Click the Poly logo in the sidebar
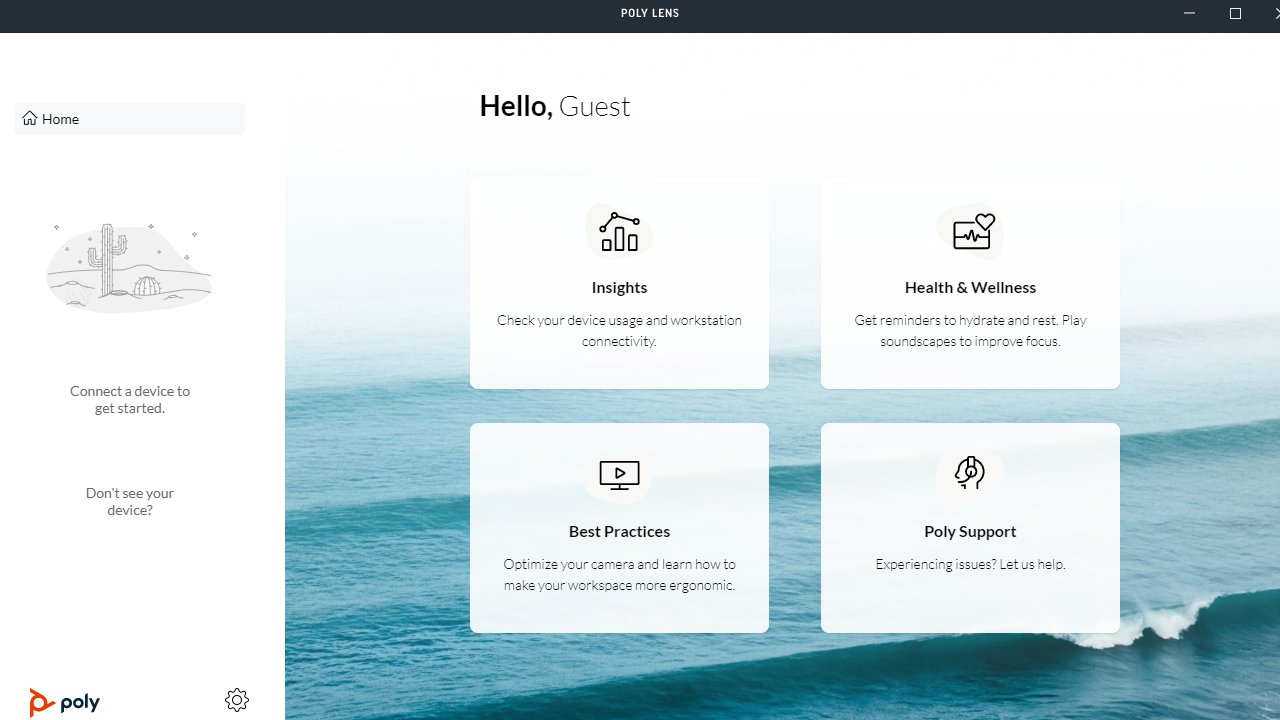The width and height of the screenshot is (1280, 720). pyautogui.click(x=65, y=702)
